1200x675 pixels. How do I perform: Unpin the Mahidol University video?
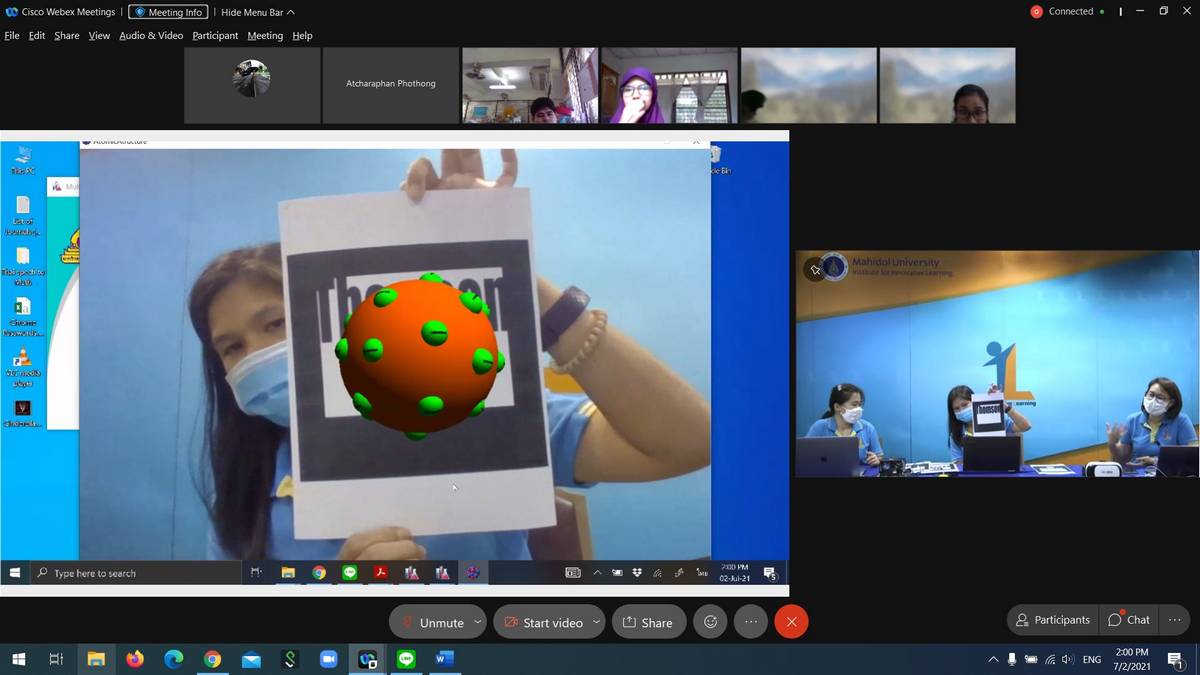pyautogui.click(x=815, y=270)
